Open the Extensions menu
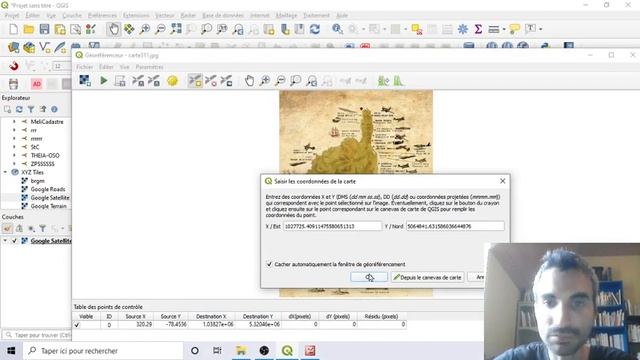The image size is (640, 360). pyautogui.click(x=136, y=15)
